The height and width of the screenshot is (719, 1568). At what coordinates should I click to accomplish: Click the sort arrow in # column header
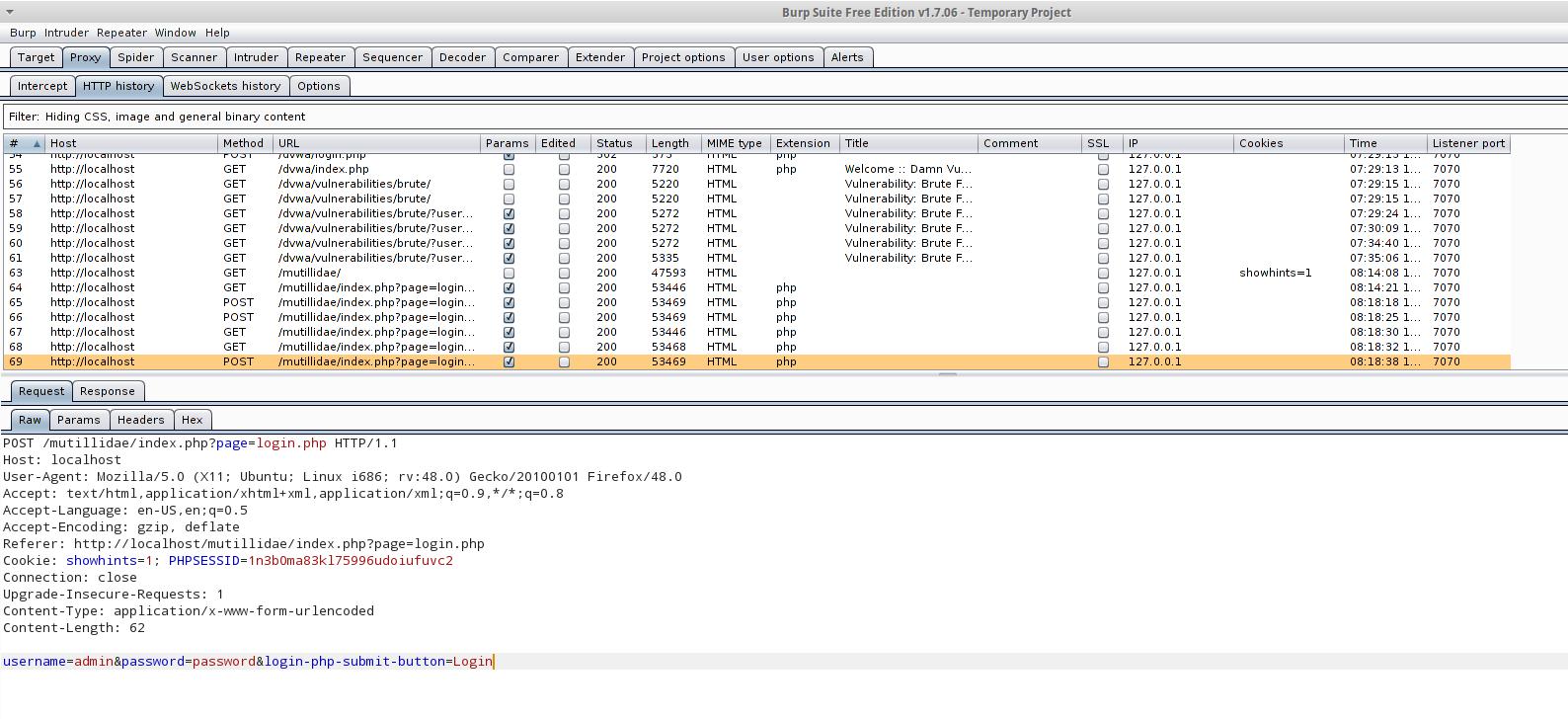pyautogui.click(x=37, y=144)
